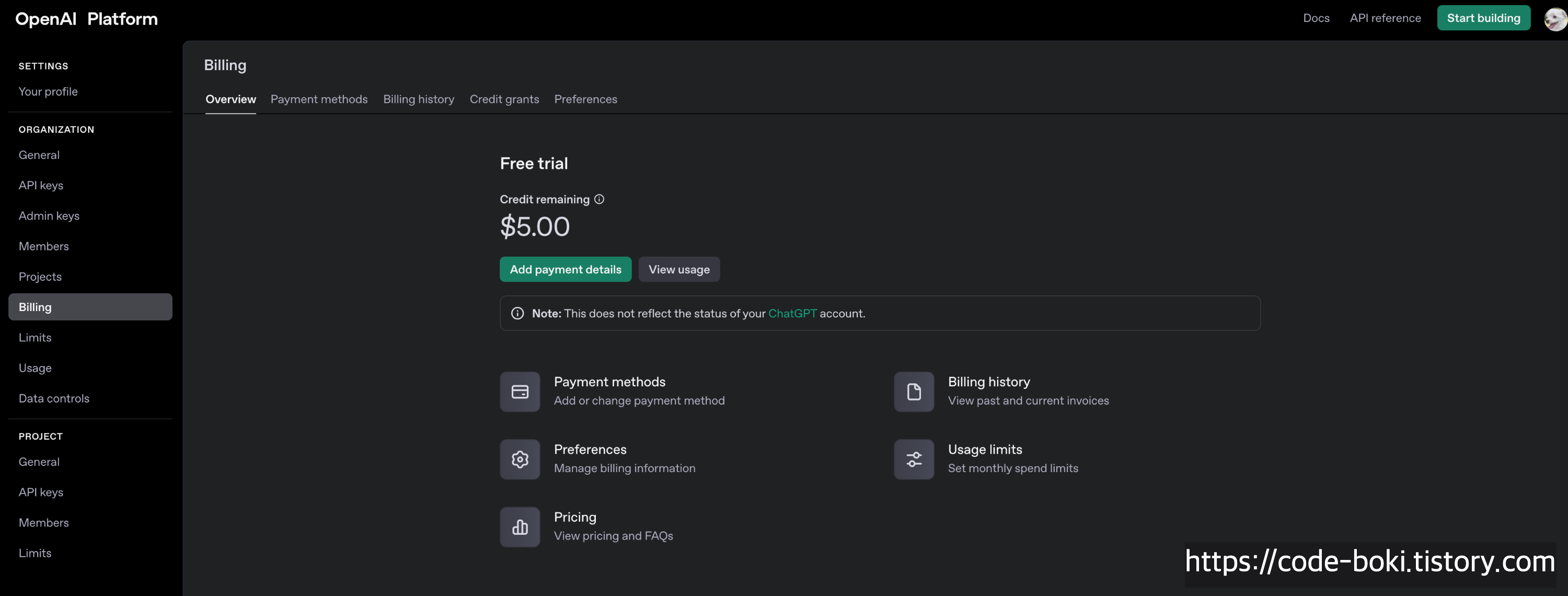Screen dimensions: 1568x596
Task: Click the Billing history document icon
Action: click(913, 392)
